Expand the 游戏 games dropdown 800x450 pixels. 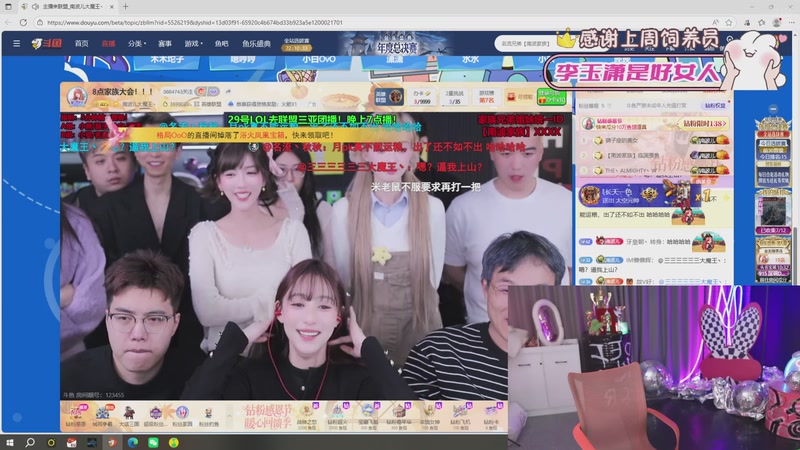coord(193,43)
